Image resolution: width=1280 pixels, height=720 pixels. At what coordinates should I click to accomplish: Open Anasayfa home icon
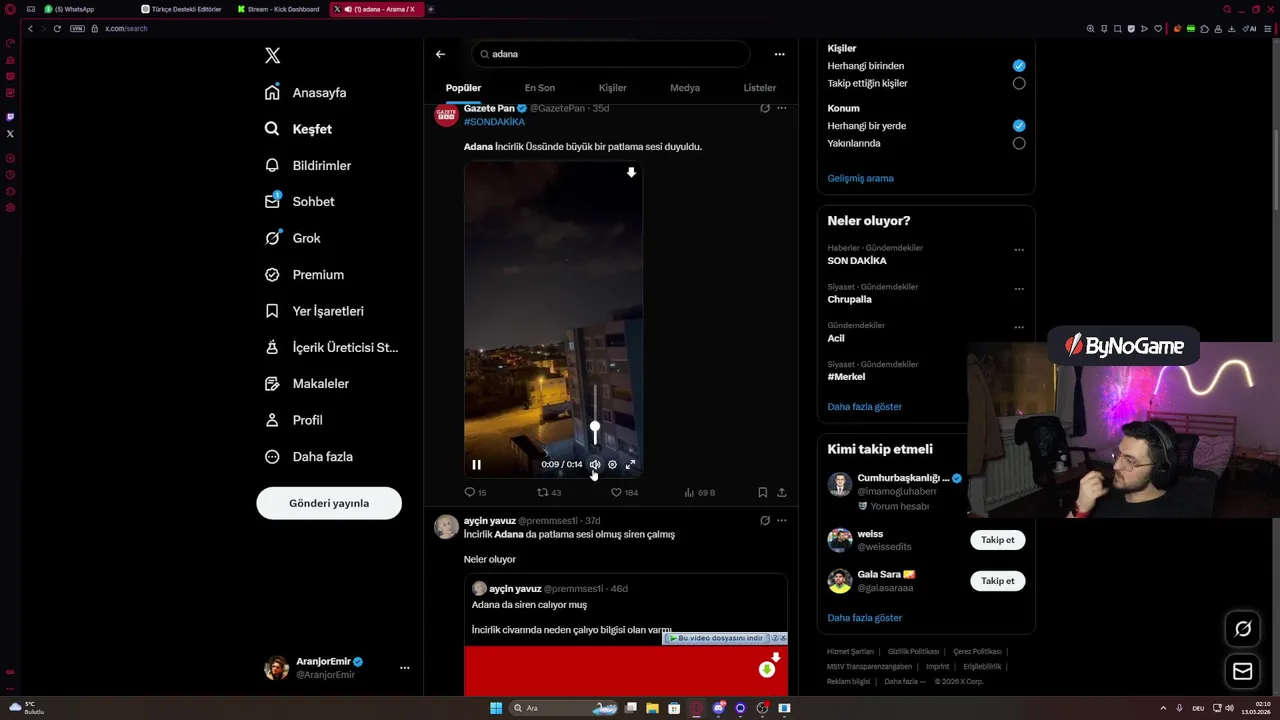coord(272,92)
